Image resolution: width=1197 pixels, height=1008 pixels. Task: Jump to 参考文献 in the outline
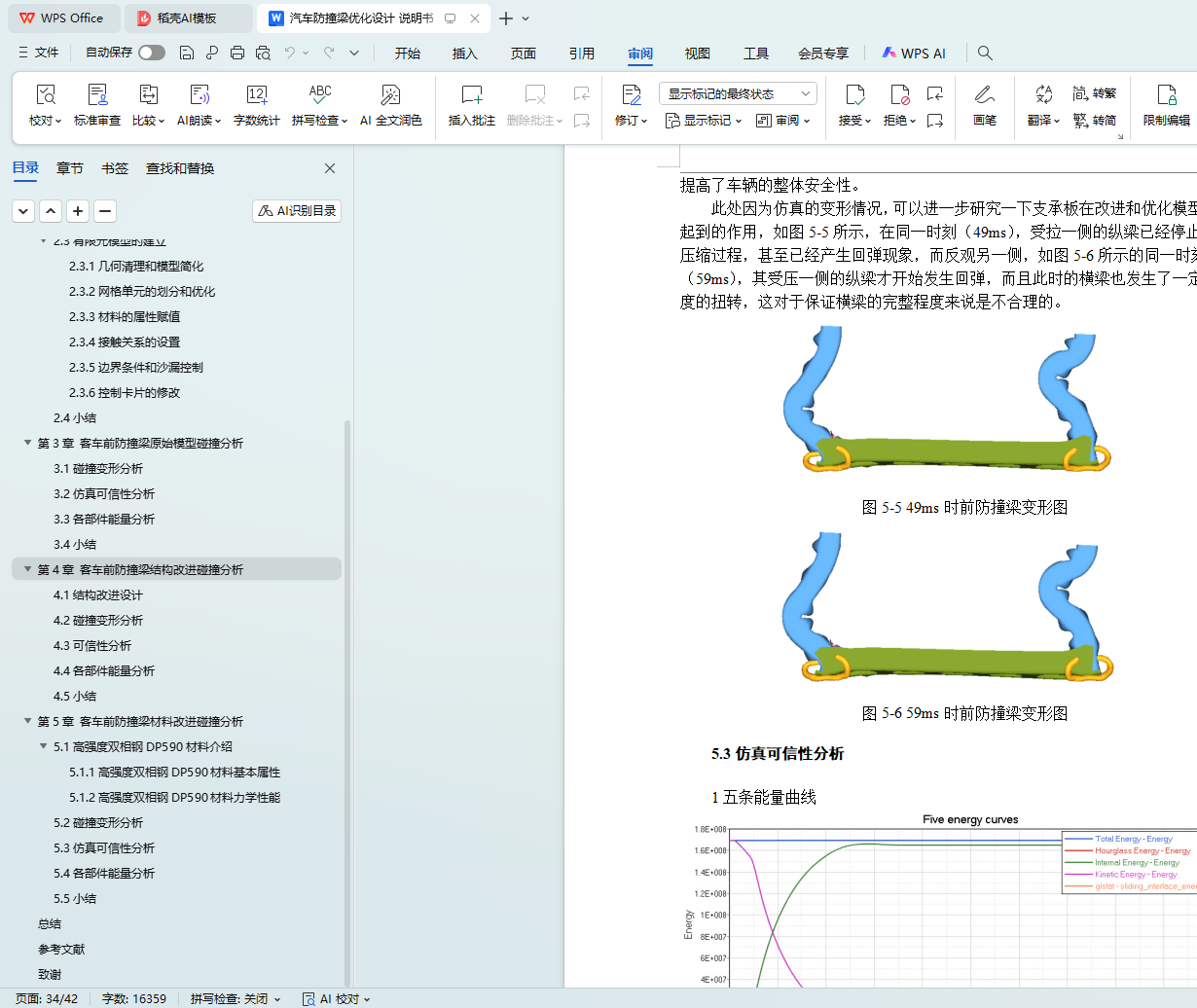point(61,949)
